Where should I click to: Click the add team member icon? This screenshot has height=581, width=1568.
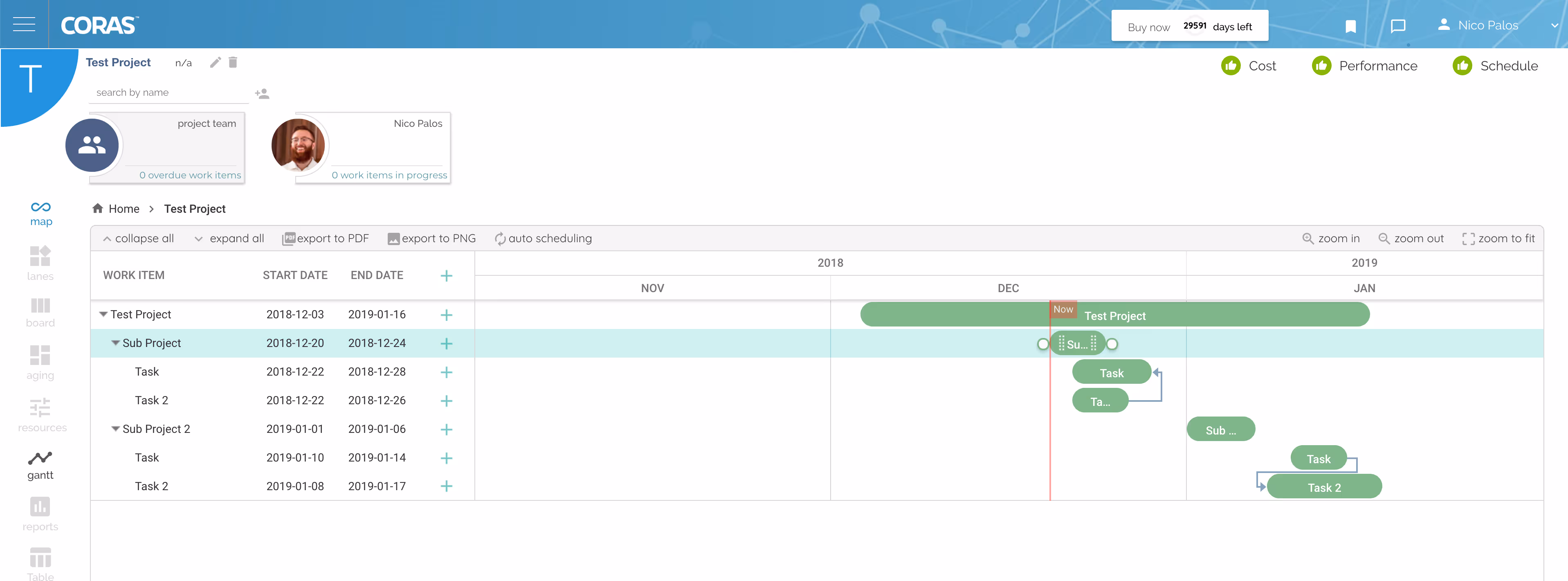click(x=262, y=94)
